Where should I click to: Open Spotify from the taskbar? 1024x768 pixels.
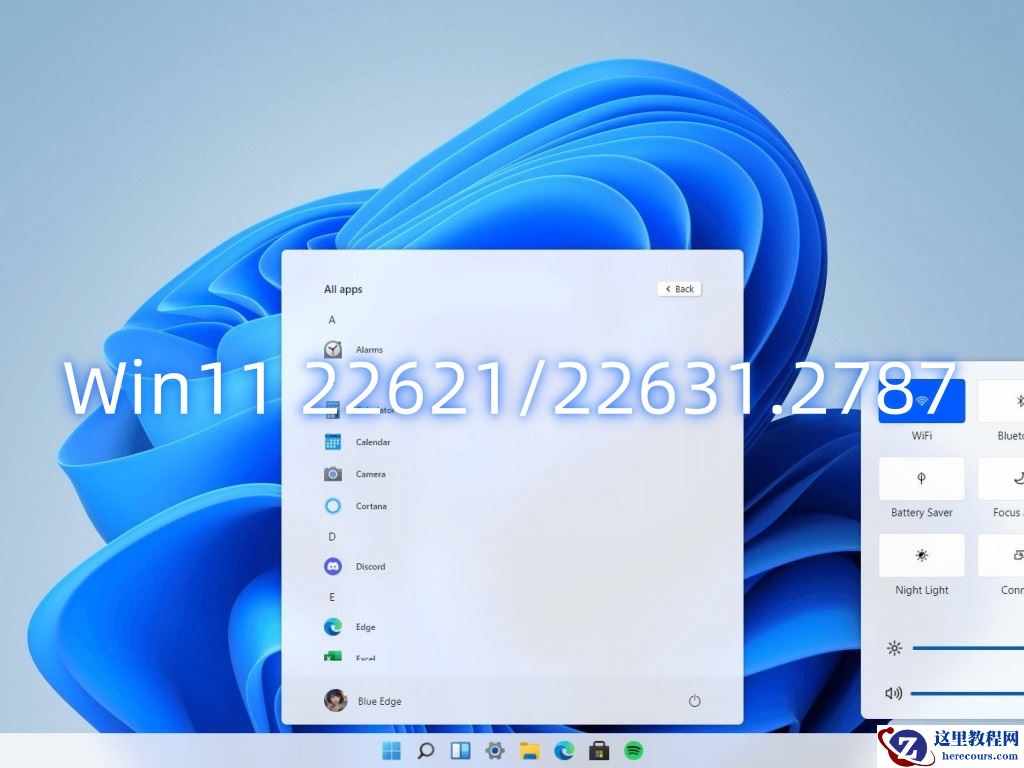[x=634, y=749]
